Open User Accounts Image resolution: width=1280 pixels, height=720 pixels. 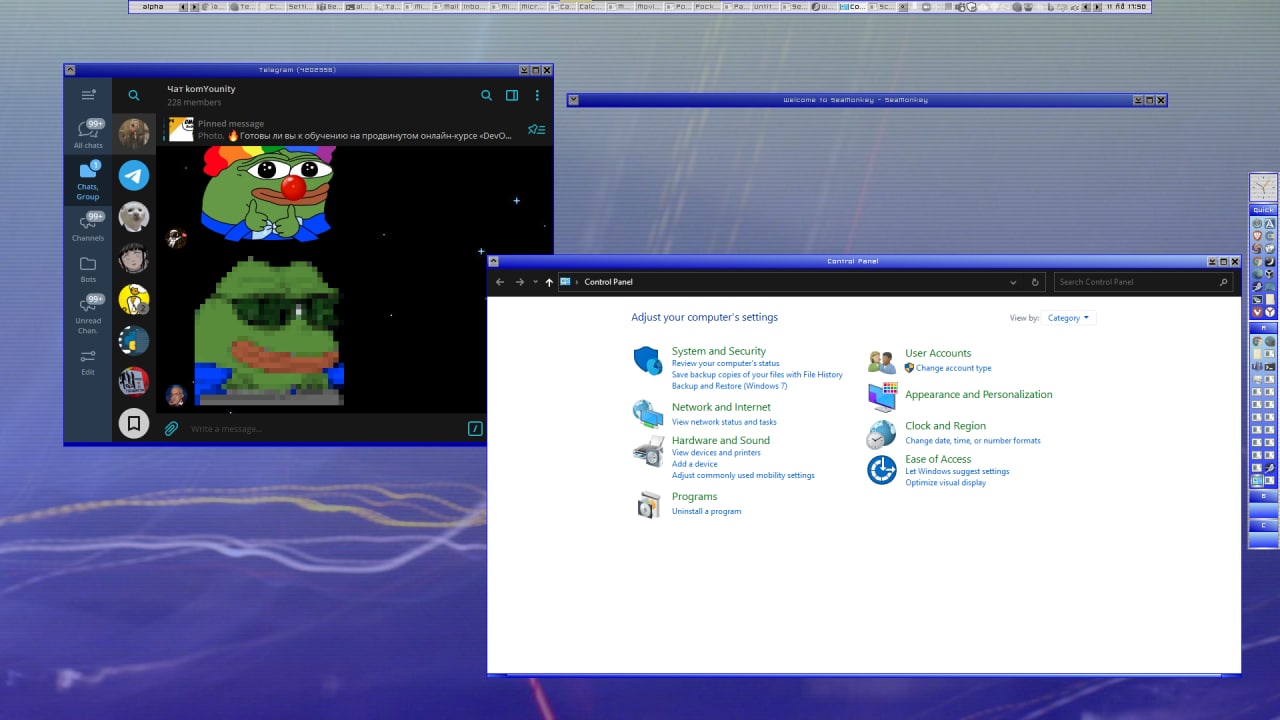[x=938, y=353]
